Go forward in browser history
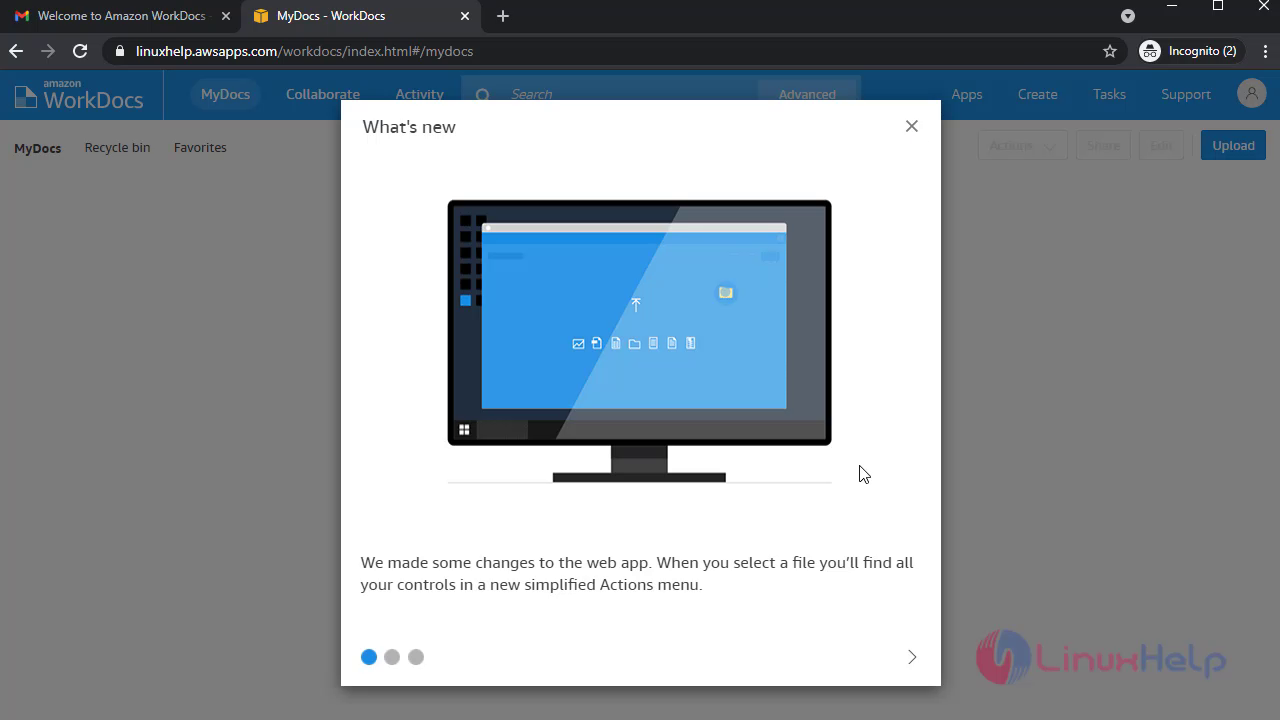 pyautogui.click(x=48, y=51)
